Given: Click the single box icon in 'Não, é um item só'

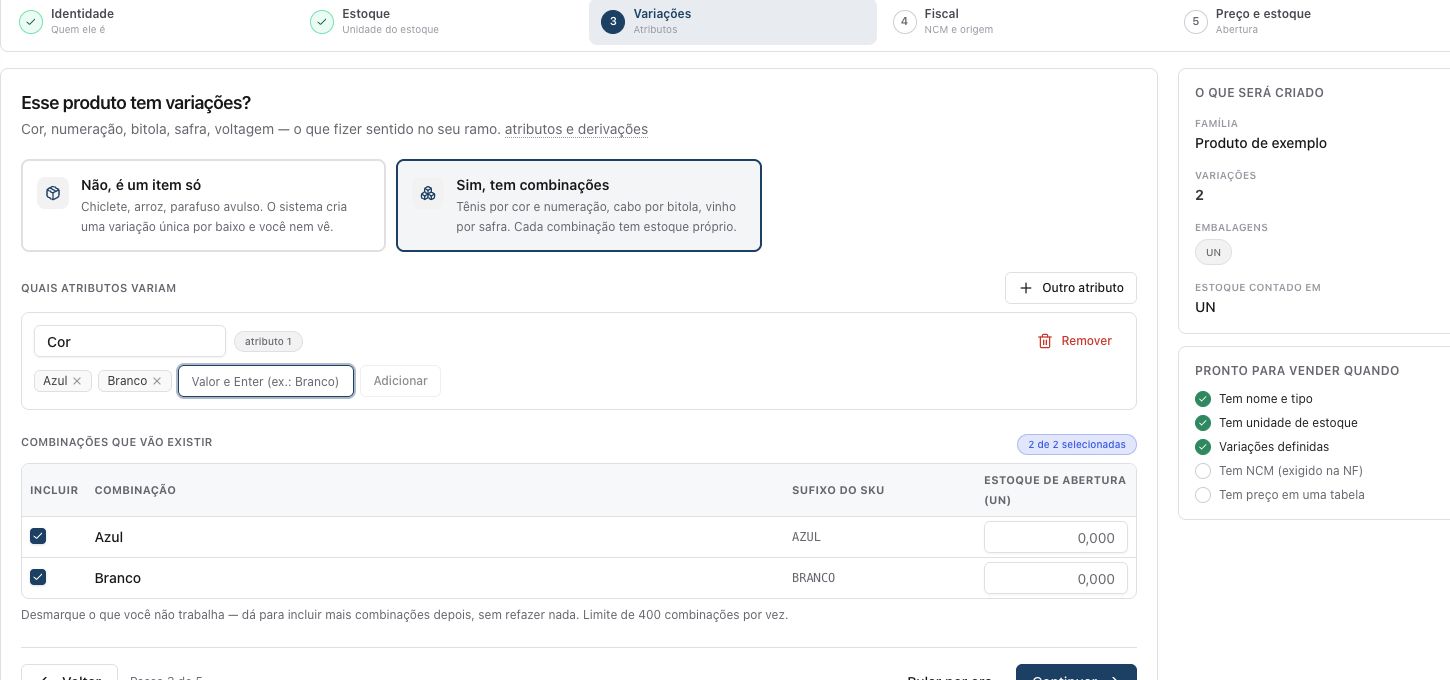Looking at the screenshot, I should (x=53, y=193).
